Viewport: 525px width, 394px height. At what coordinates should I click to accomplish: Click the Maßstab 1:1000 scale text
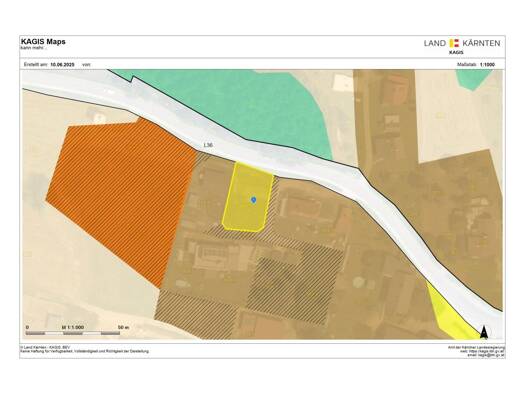(x=476, y=65)
